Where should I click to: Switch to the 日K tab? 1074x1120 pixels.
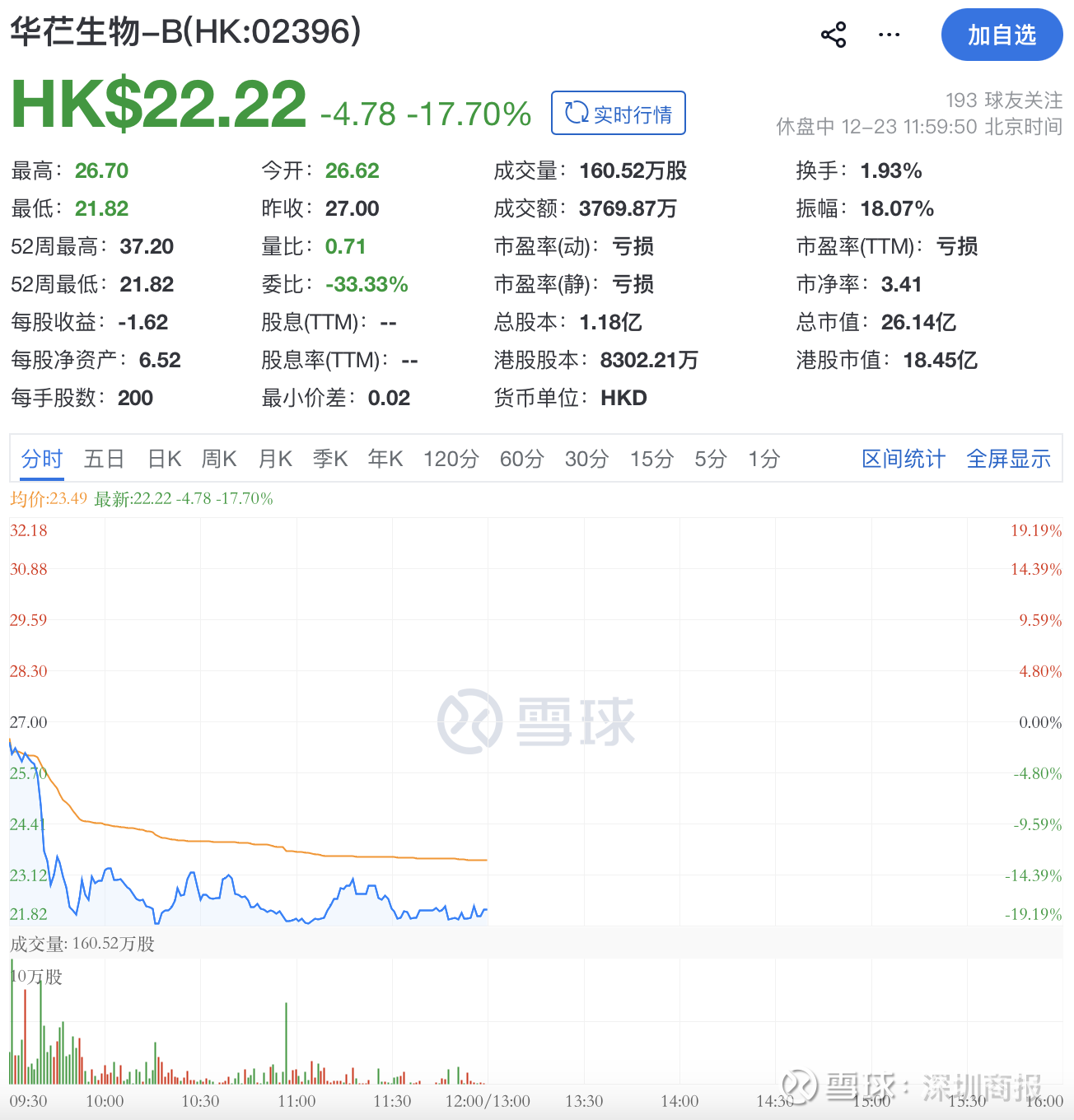click(x=164, y=459)
